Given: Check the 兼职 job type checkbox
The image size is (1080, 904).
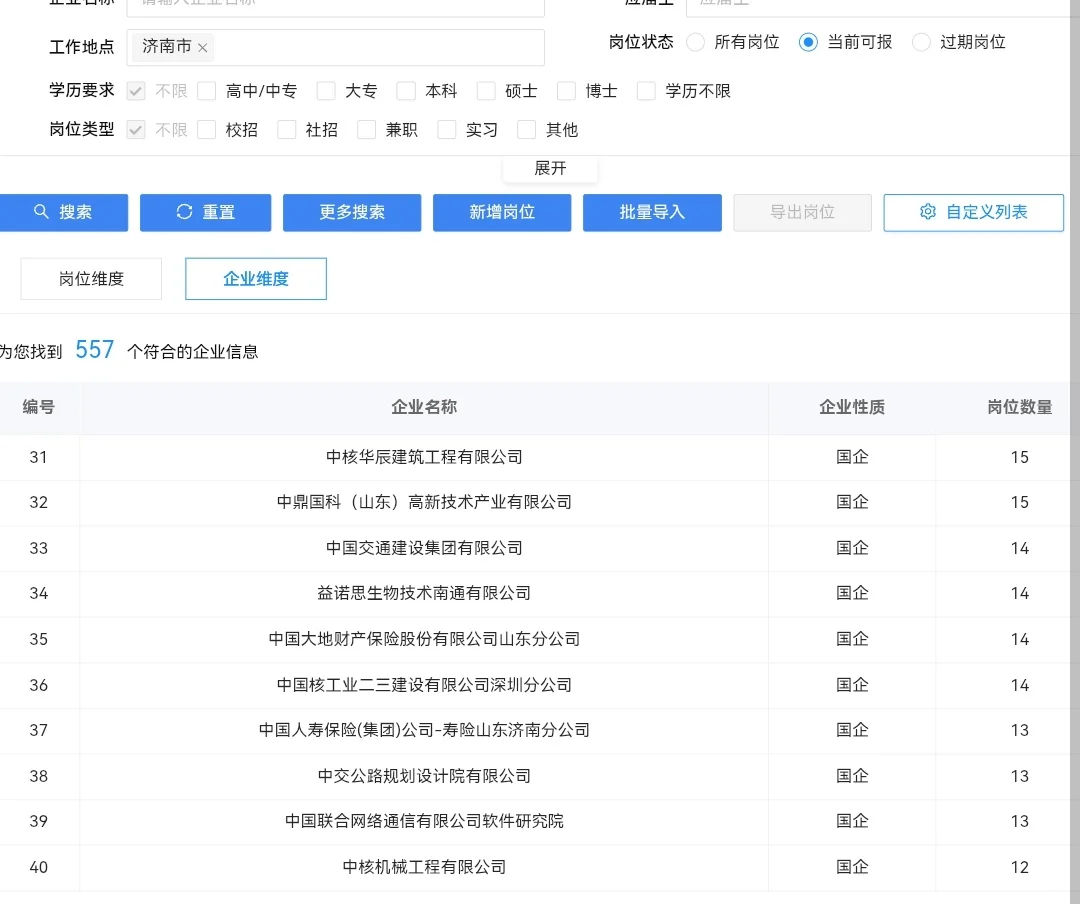Looking at the screenshot, I should coord(366,130).
